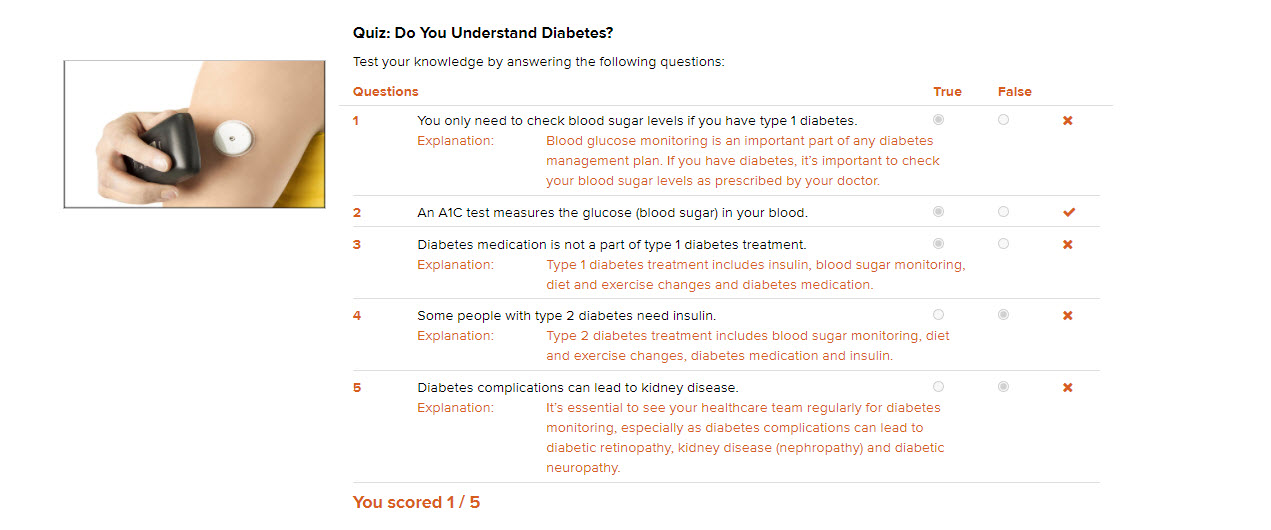Select False for type 2 insulin question
Image resolution: width=1271 pixels, height=530 pixels.
coord(1003,315)
